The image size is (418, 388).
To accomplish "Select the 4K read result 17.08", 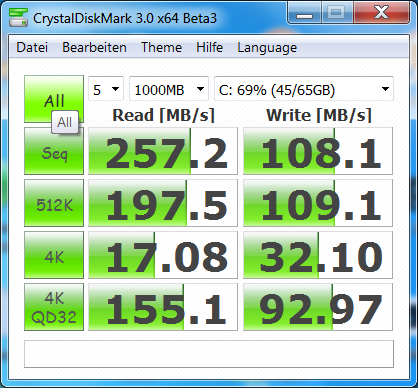I will point(163,255).
